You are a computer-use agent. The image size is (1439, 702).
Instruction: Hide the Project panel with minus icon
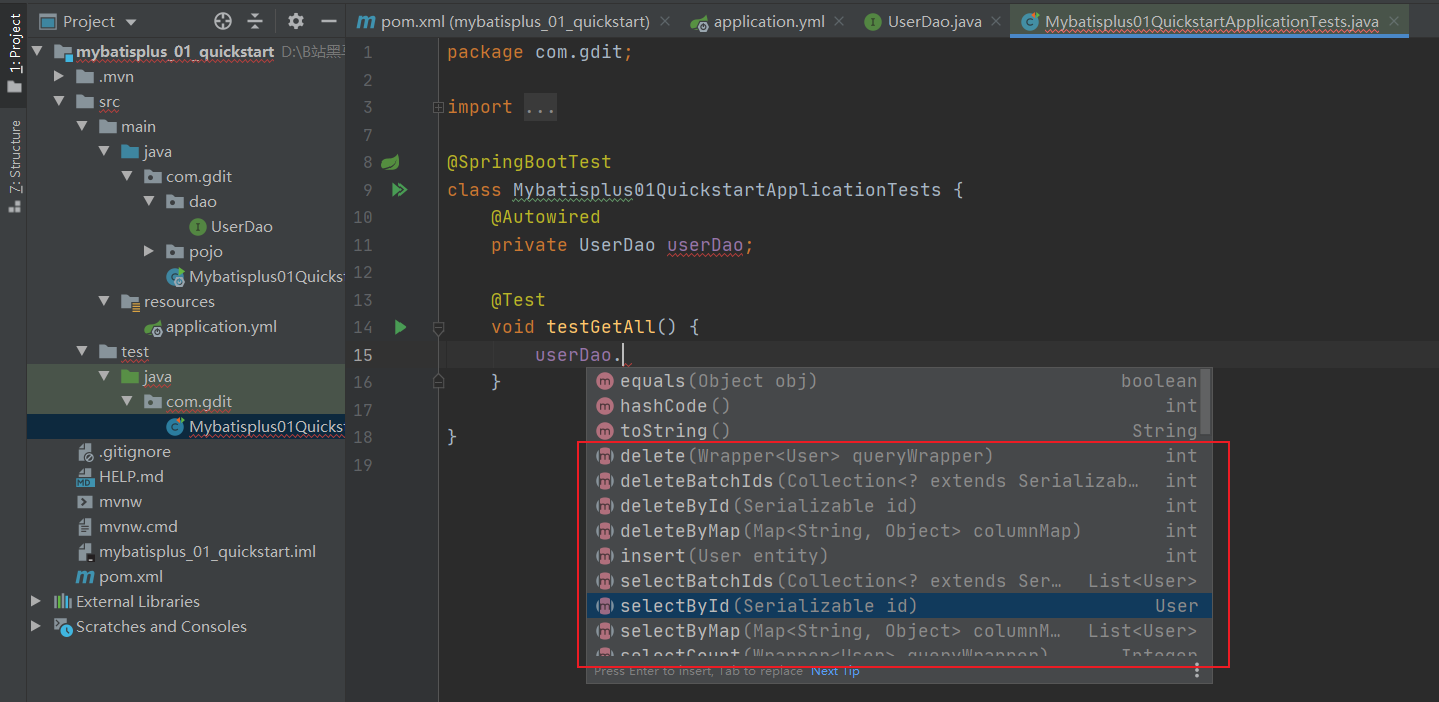pyautogui.click(x=328, y=21)
